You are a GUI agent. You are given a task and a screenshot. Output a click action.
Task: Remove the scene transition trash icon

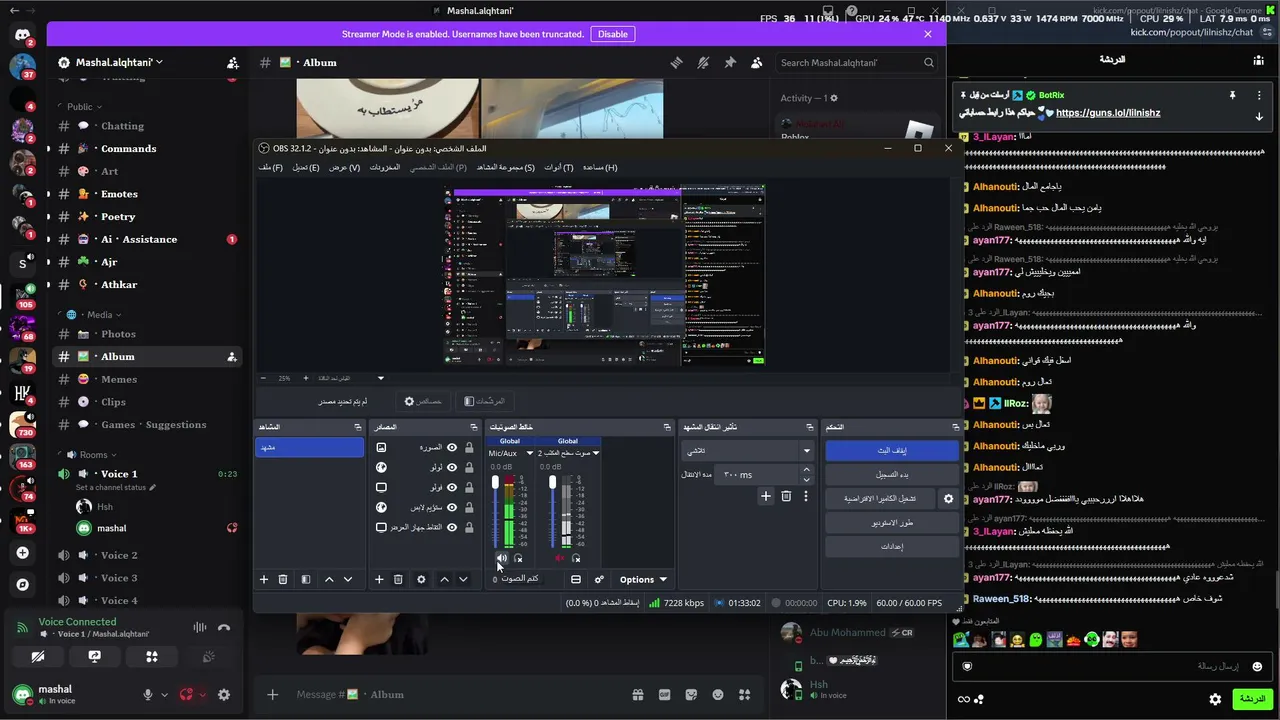[786, 496]
